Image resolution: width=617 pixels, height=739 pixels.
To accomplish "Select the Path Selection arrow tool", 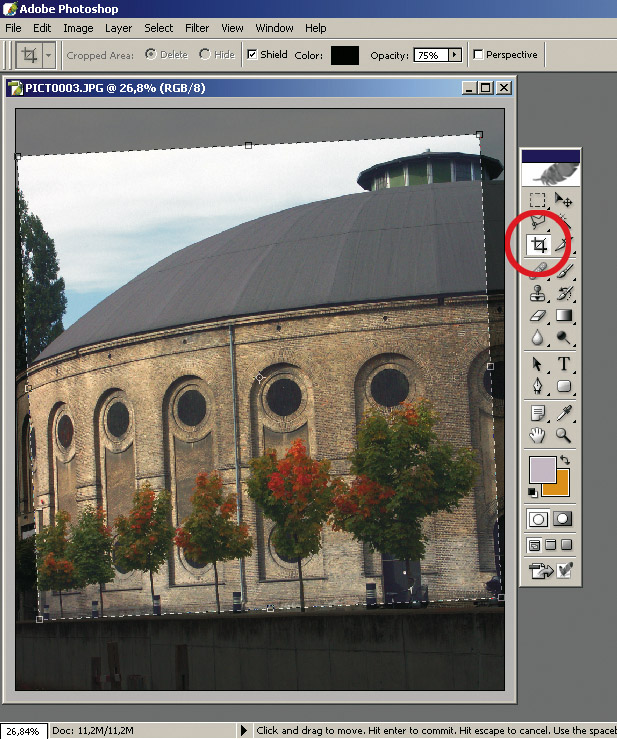I will 537,364.
